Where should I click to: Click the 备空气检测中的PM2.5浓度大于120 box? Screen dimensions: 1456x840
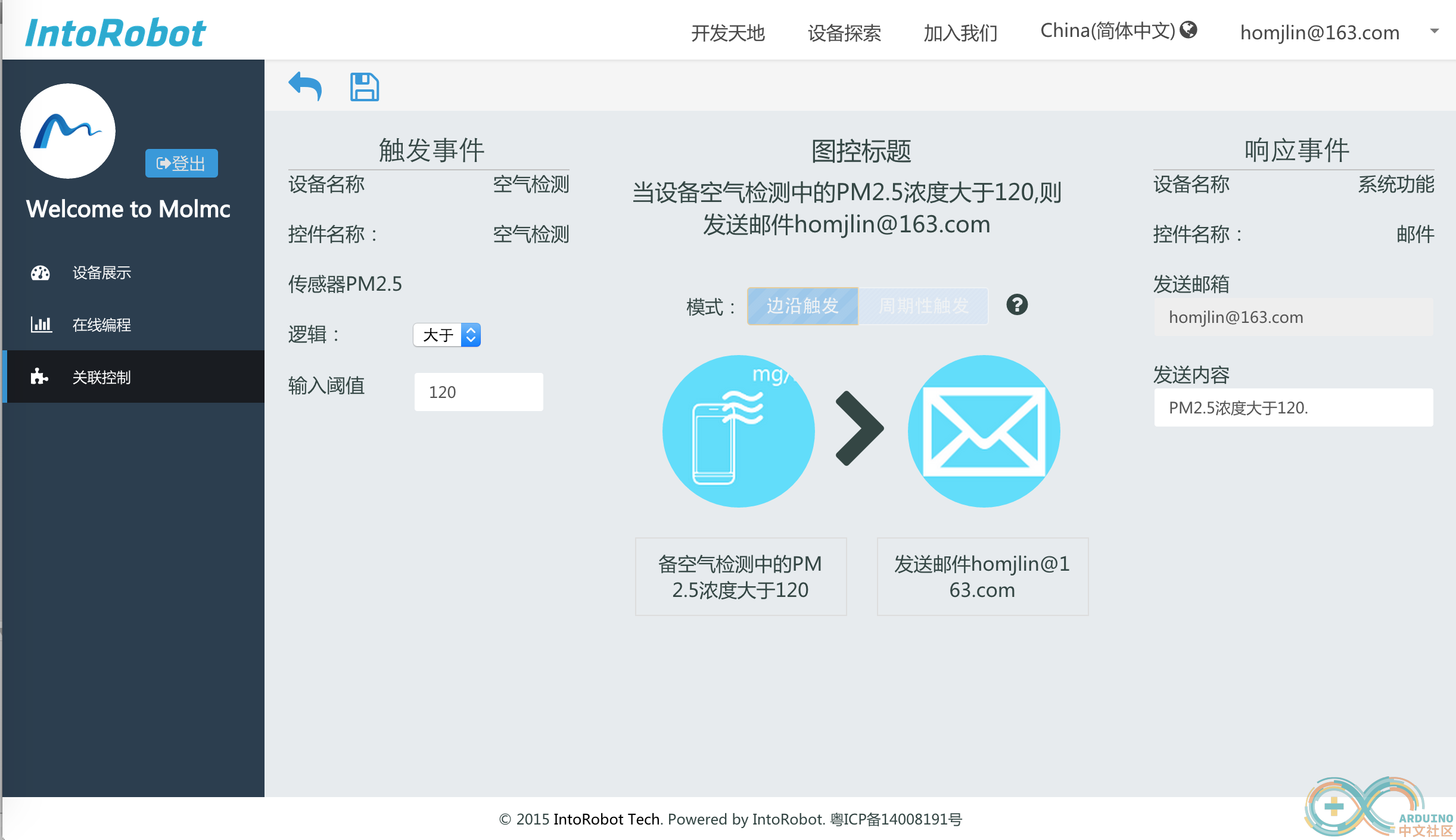pos(741,577)
